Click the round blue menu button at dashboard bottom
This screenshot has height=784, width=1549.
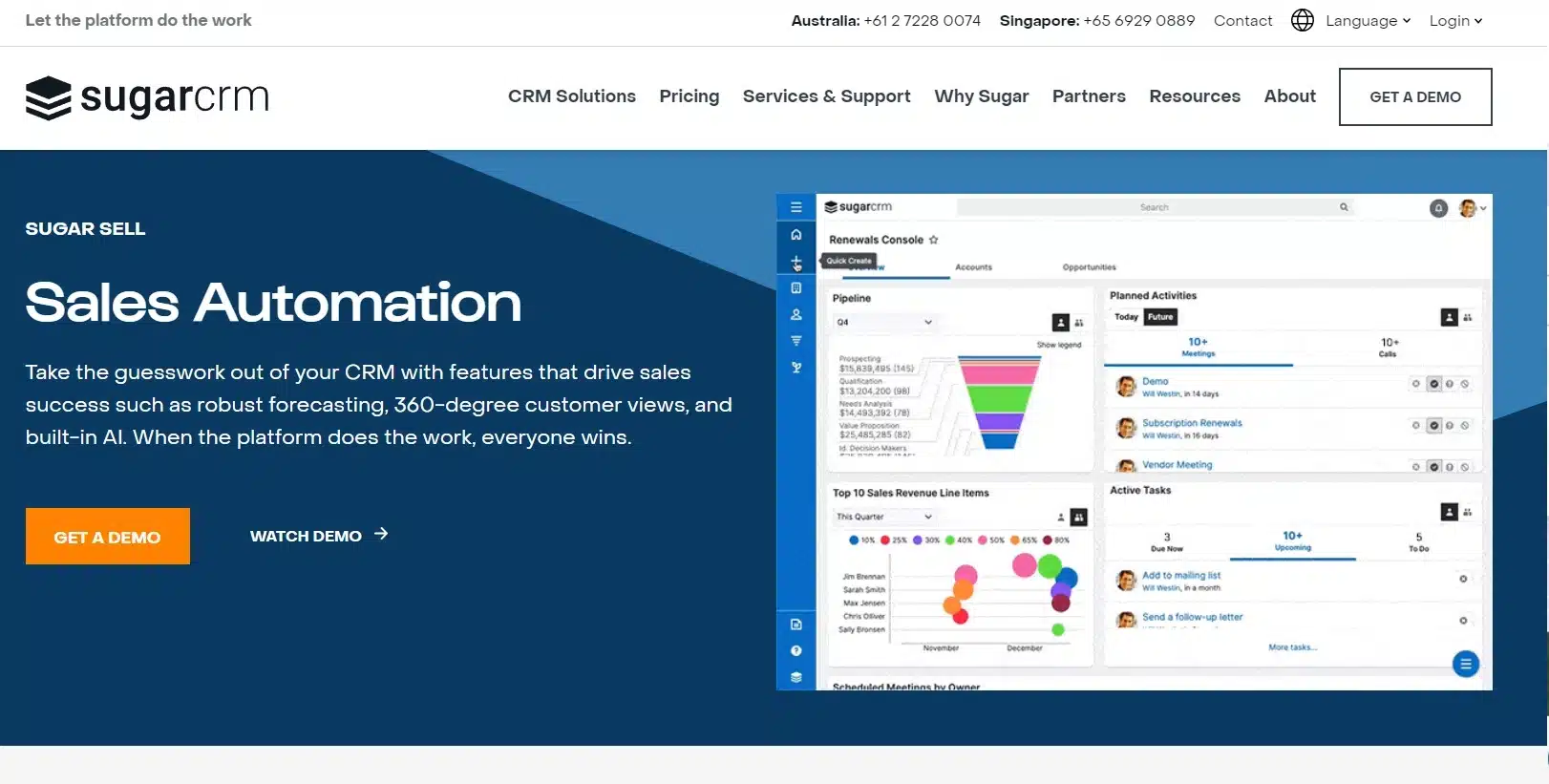(x=1465, y=664)
